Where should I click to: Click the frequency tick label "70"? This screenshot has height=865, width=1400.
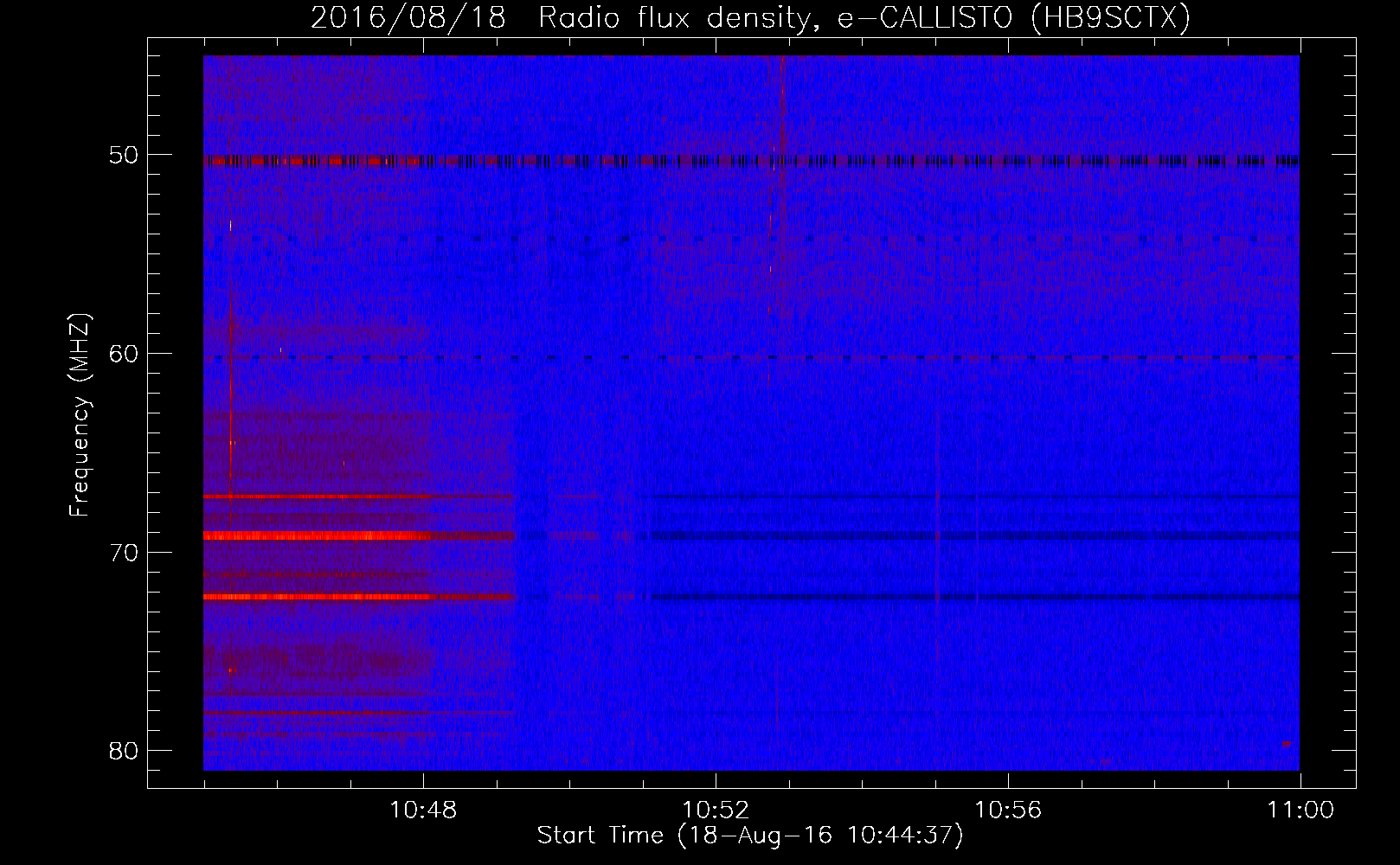coord(124,552)
